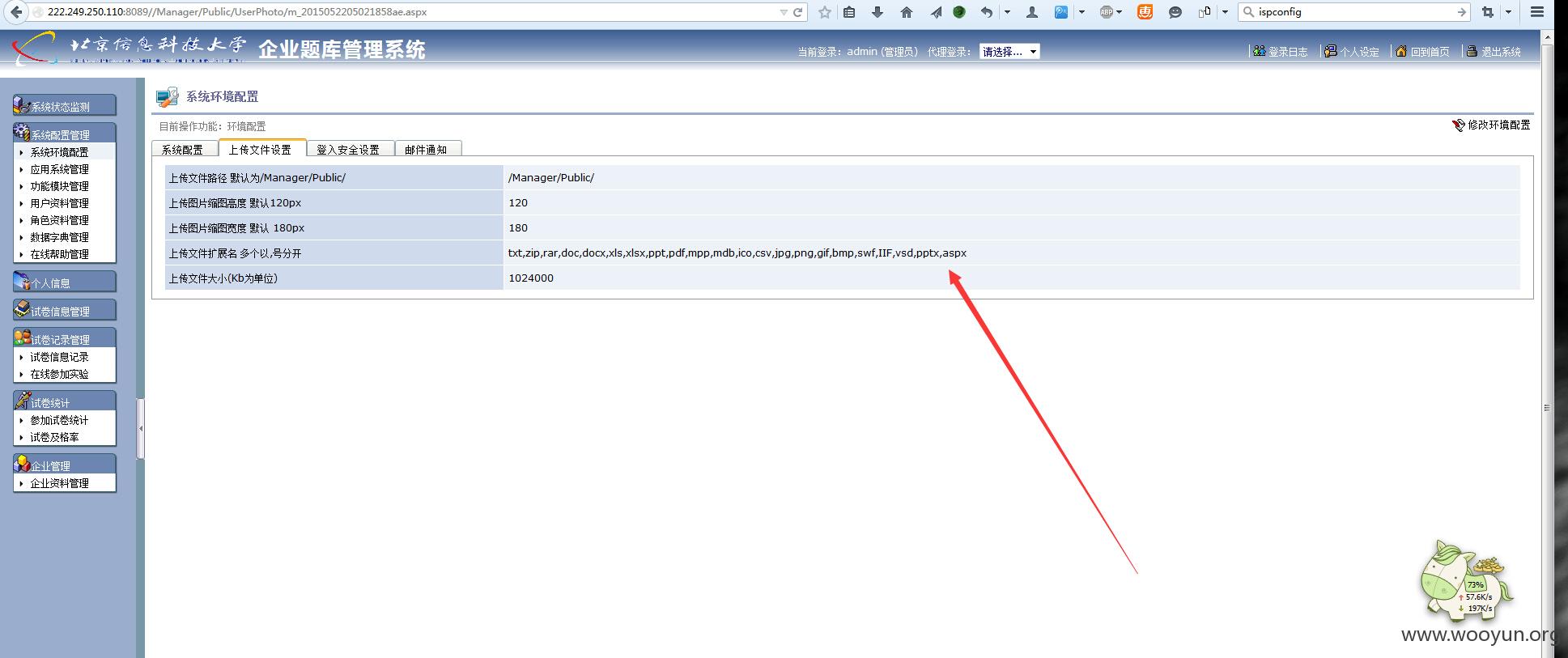Click 退出系统 to log out
1568x658 pixels.
click(1494, 51)
